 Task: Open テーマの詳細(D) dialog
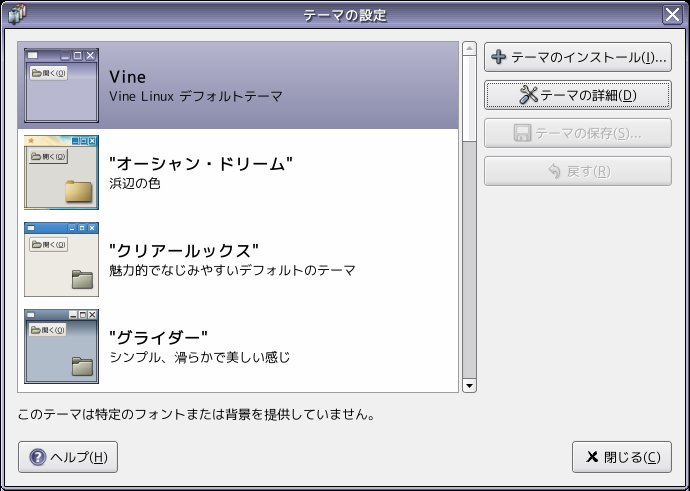coord(578,95)
